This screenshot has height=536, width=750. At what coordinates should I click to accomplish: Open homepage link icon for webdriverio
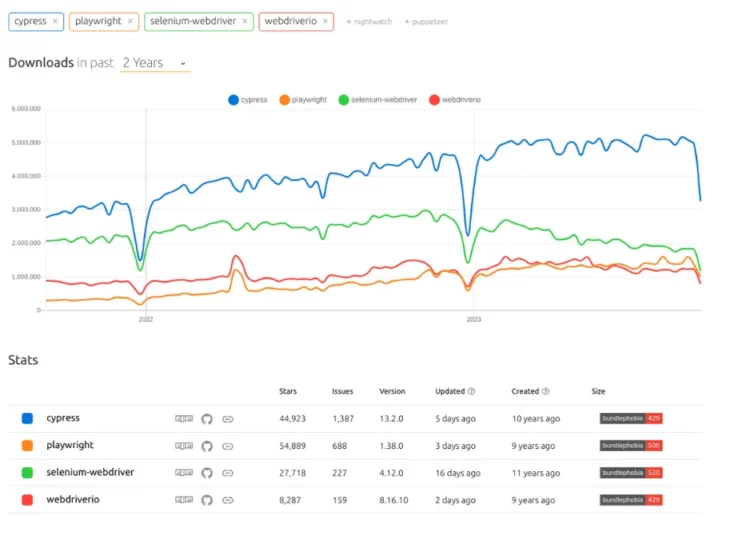(228, 501)
